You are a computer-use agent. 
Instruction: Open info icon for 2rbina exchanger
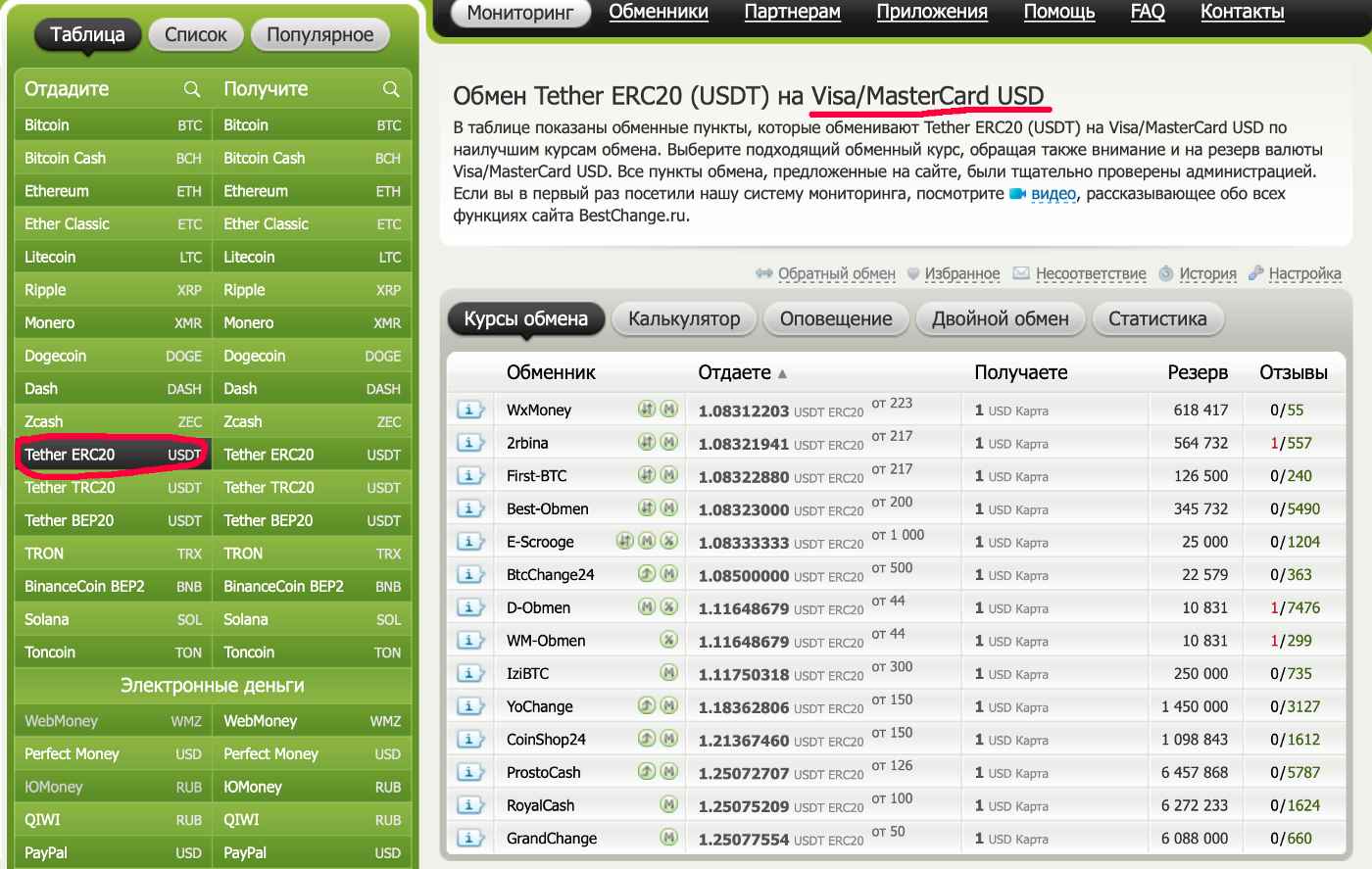tap(470, 443)
